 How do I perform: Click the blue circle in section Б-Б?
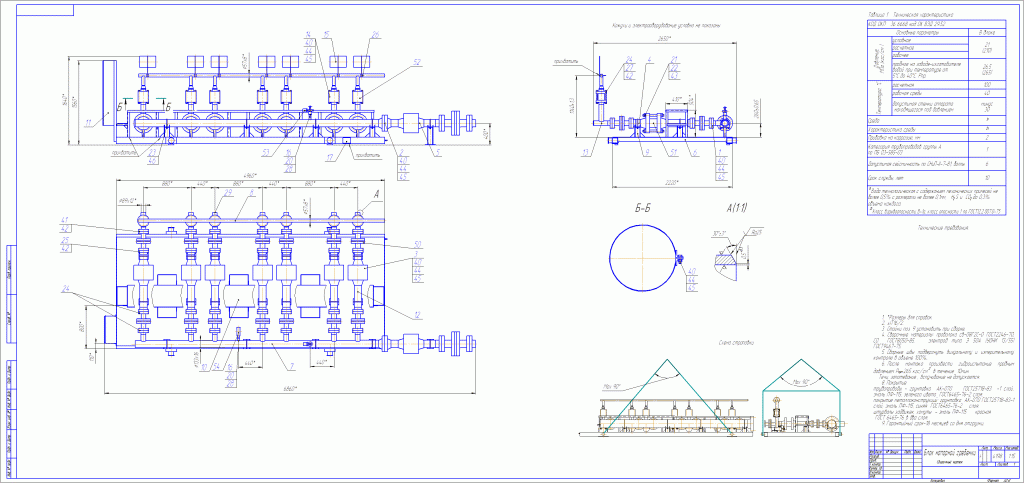[642, 257]
